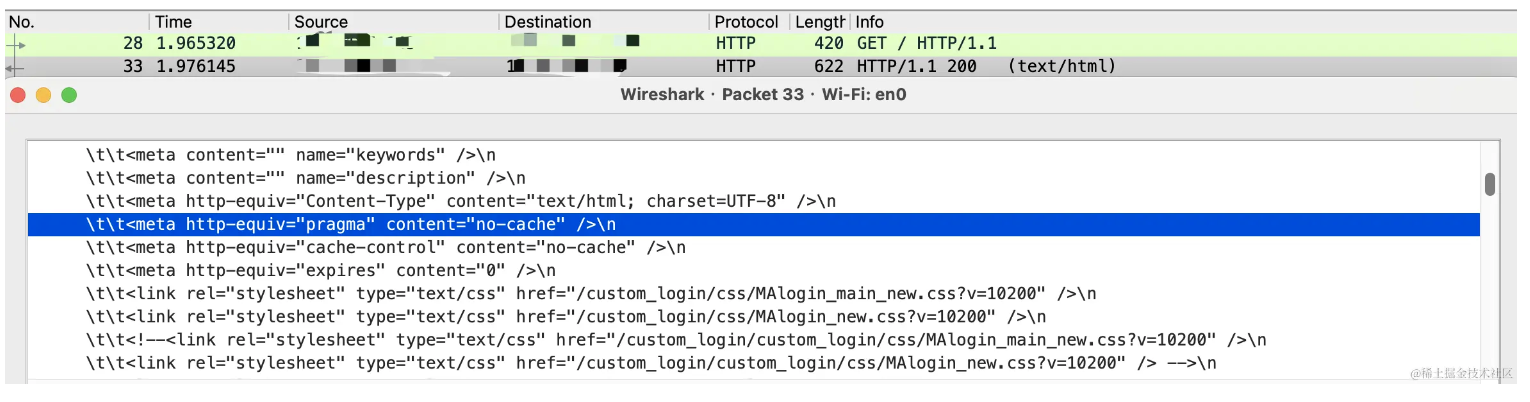This screenshot has height=402, width=1530.
Task: Click the request arrow icon on packet 28
Action: coord(16,44)
